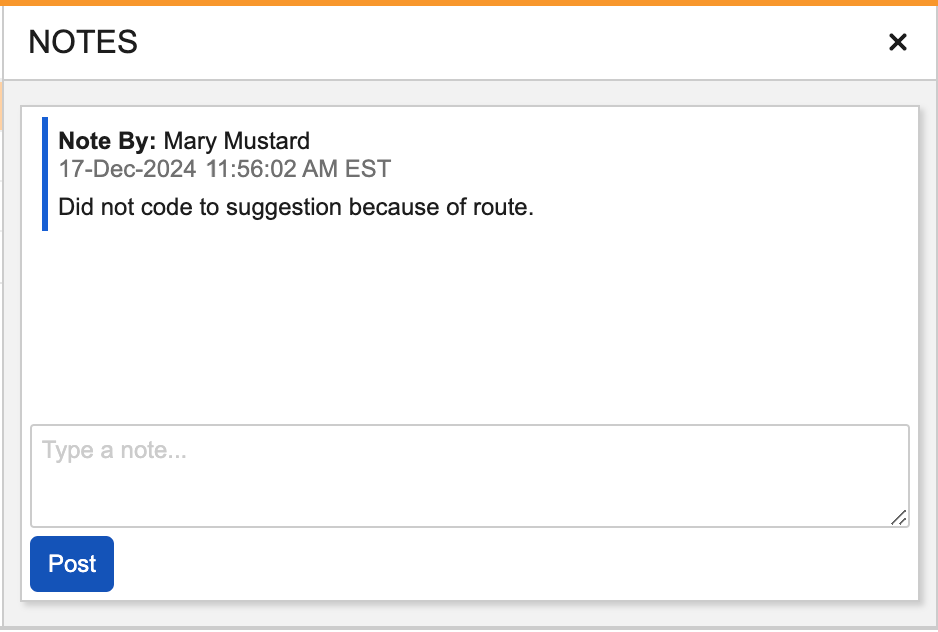Focus the 'Type a note...' text box

(x=469, y=475)
